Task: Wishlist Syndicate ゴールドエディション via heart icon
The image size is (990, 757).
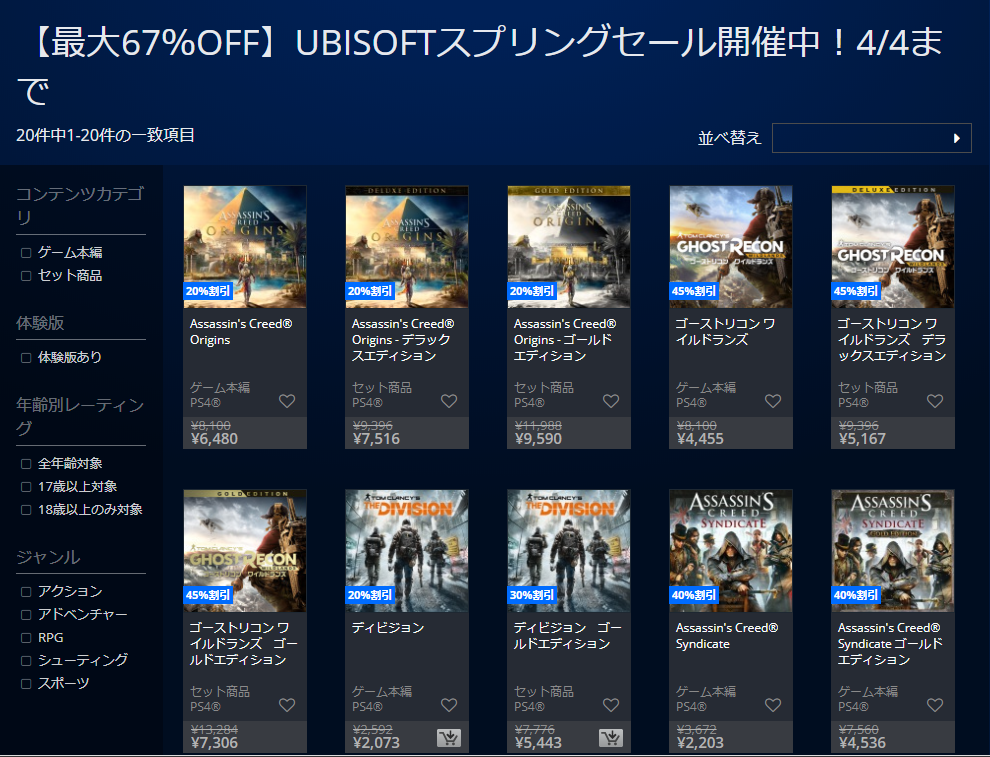Action: point(935,705)
